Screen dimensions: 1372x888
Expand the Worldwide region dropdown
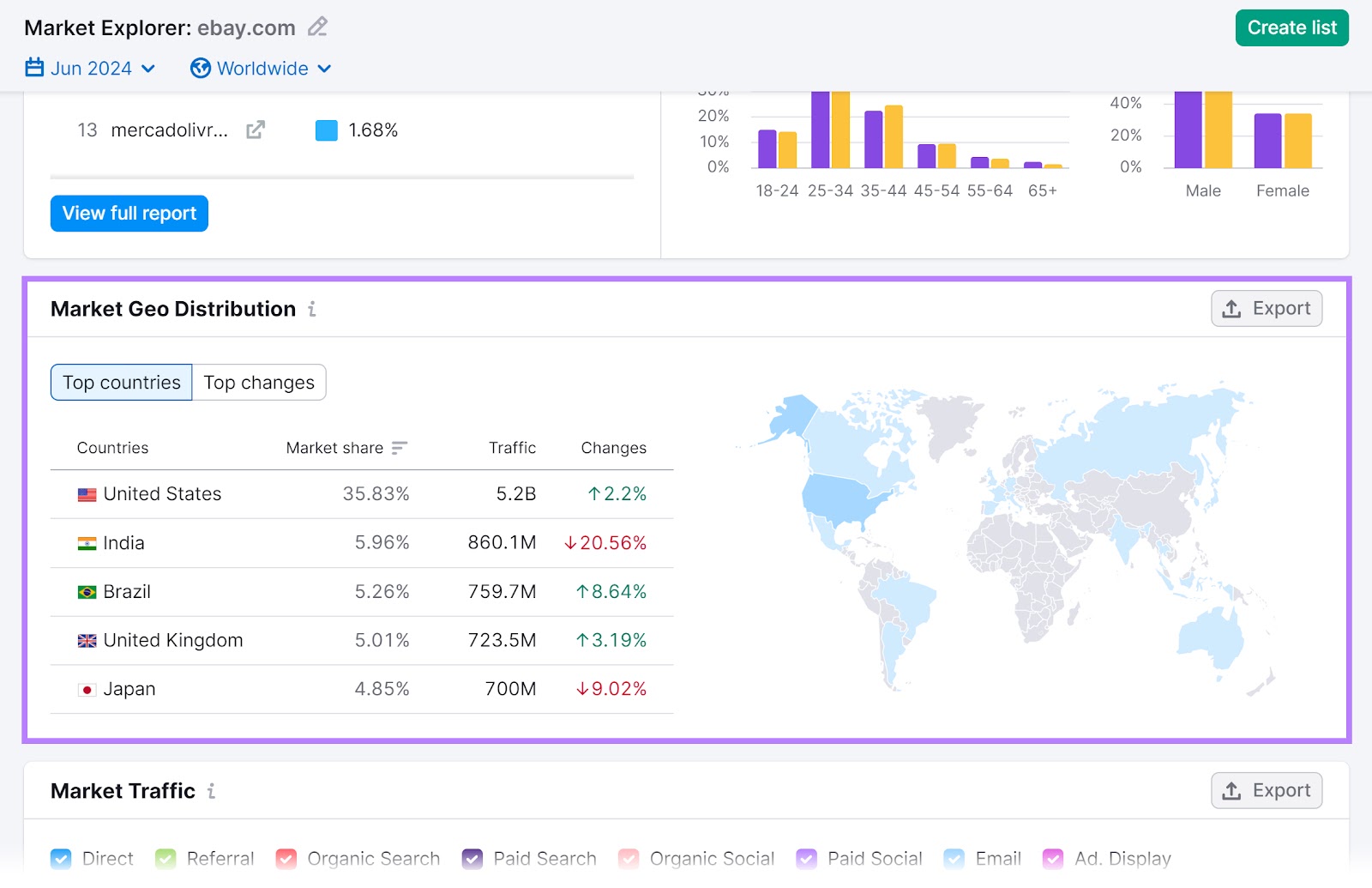262,68
